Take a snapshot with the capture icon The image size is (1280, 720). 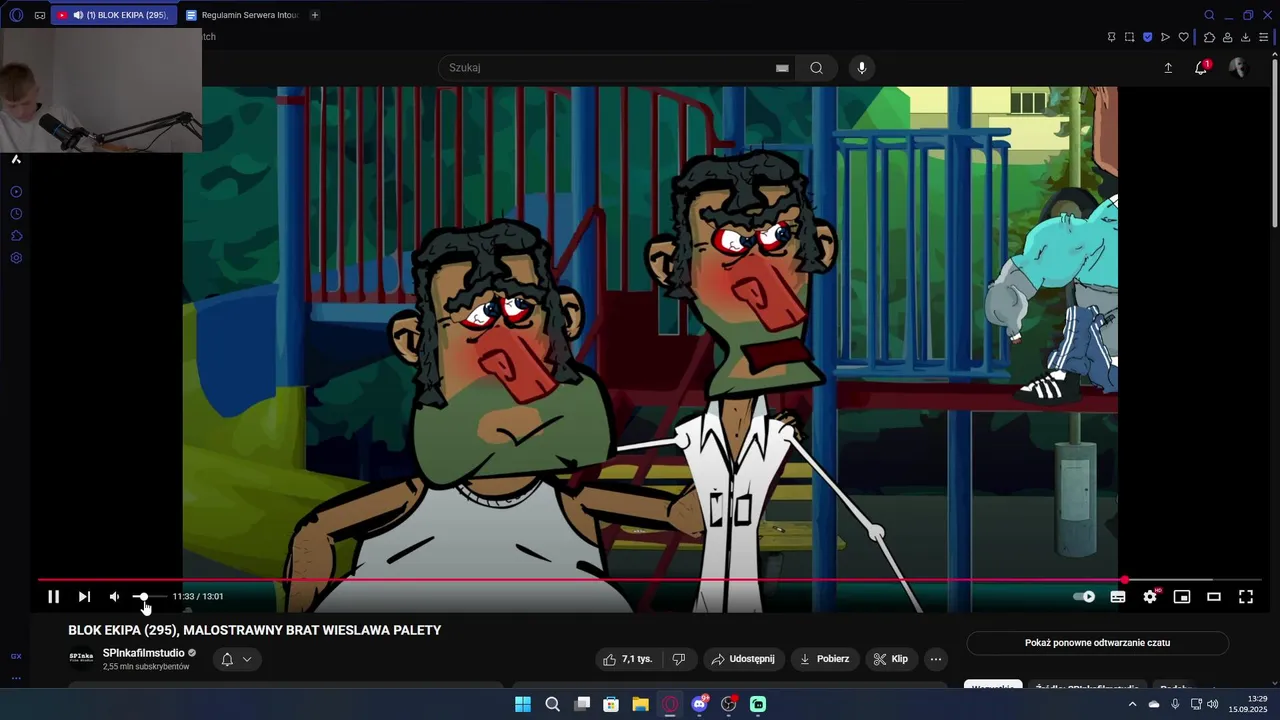coord(1129,37)
